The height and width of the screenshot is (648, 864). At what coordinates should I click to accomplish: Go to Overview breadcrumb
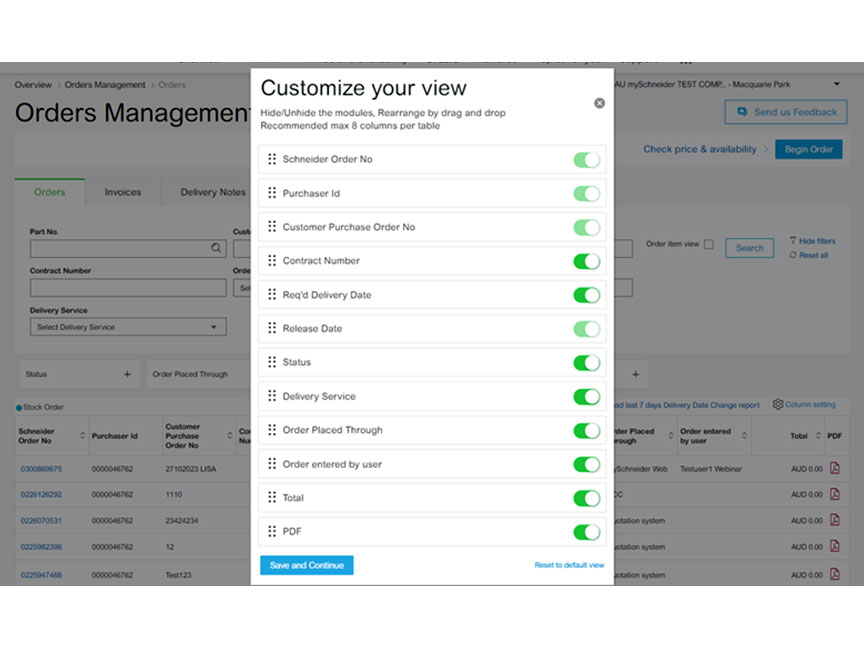tap(33, 85)
